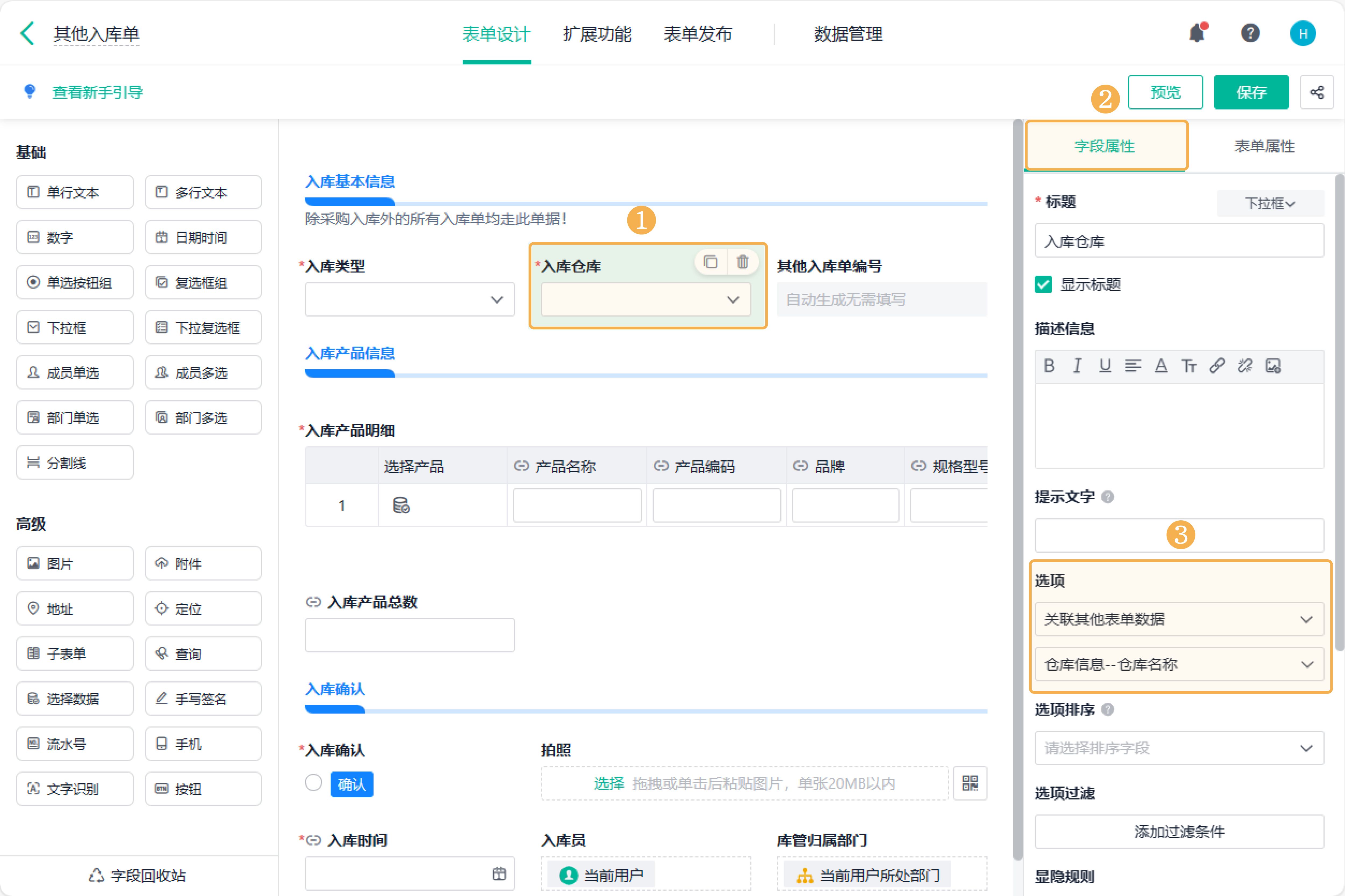
Task: Delete the 入库仓库 field with trash icon
Action: point(742,262)
